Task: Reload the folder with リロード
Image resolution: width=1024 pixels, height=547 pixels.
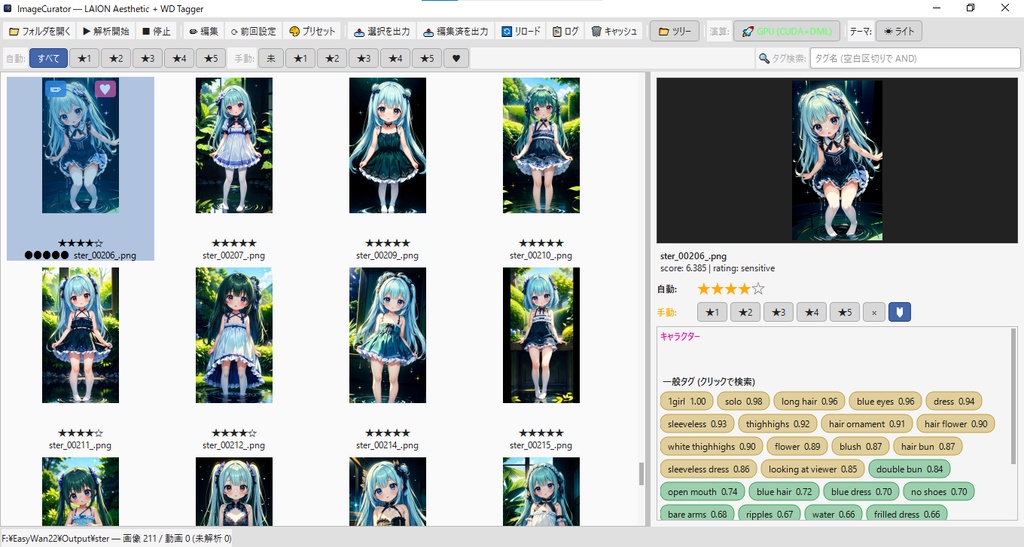Action: point(521,31)
